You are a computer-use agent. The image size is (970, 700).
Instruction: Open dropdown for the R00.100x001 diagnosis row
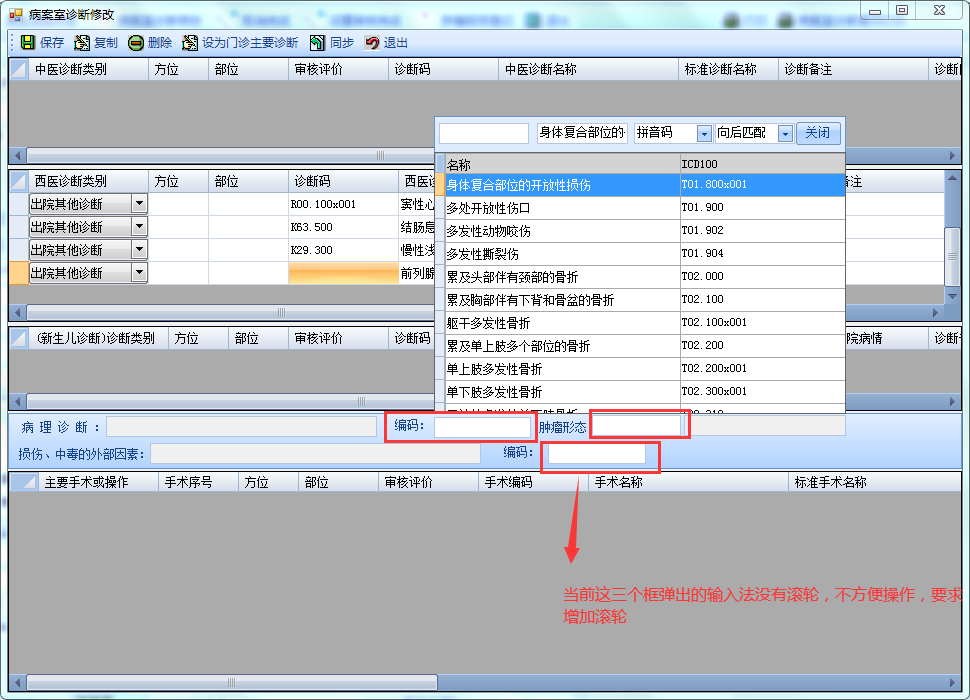click(139, 203)
